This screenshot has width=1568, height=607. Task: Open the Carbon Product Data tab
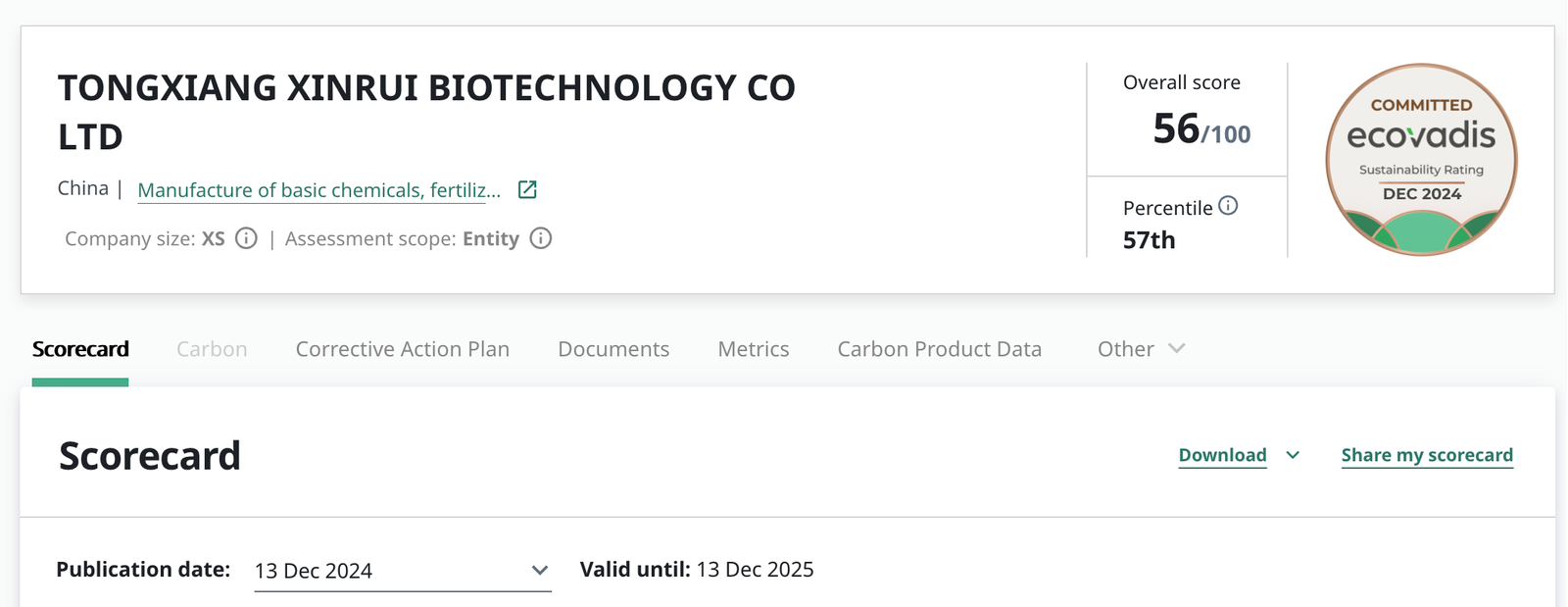tap(940, 349)
